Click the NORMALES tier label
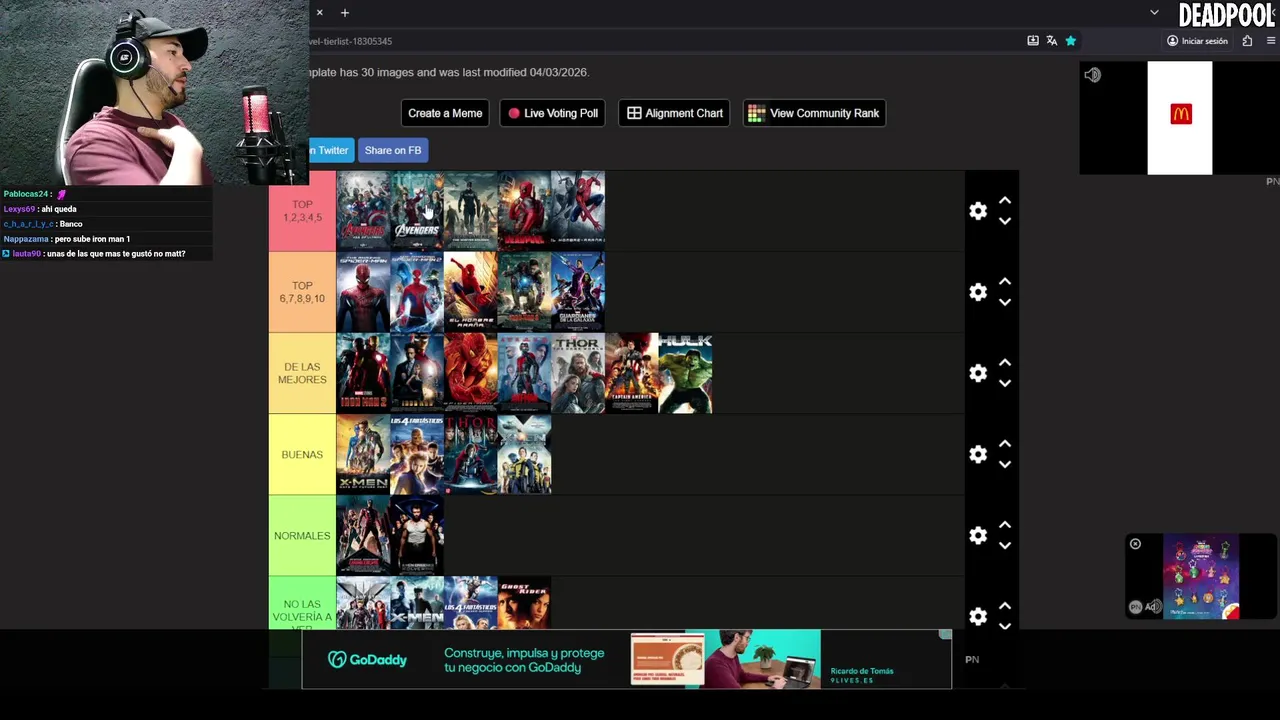Viewport: 1280px width, 720px height. point(302,535)
